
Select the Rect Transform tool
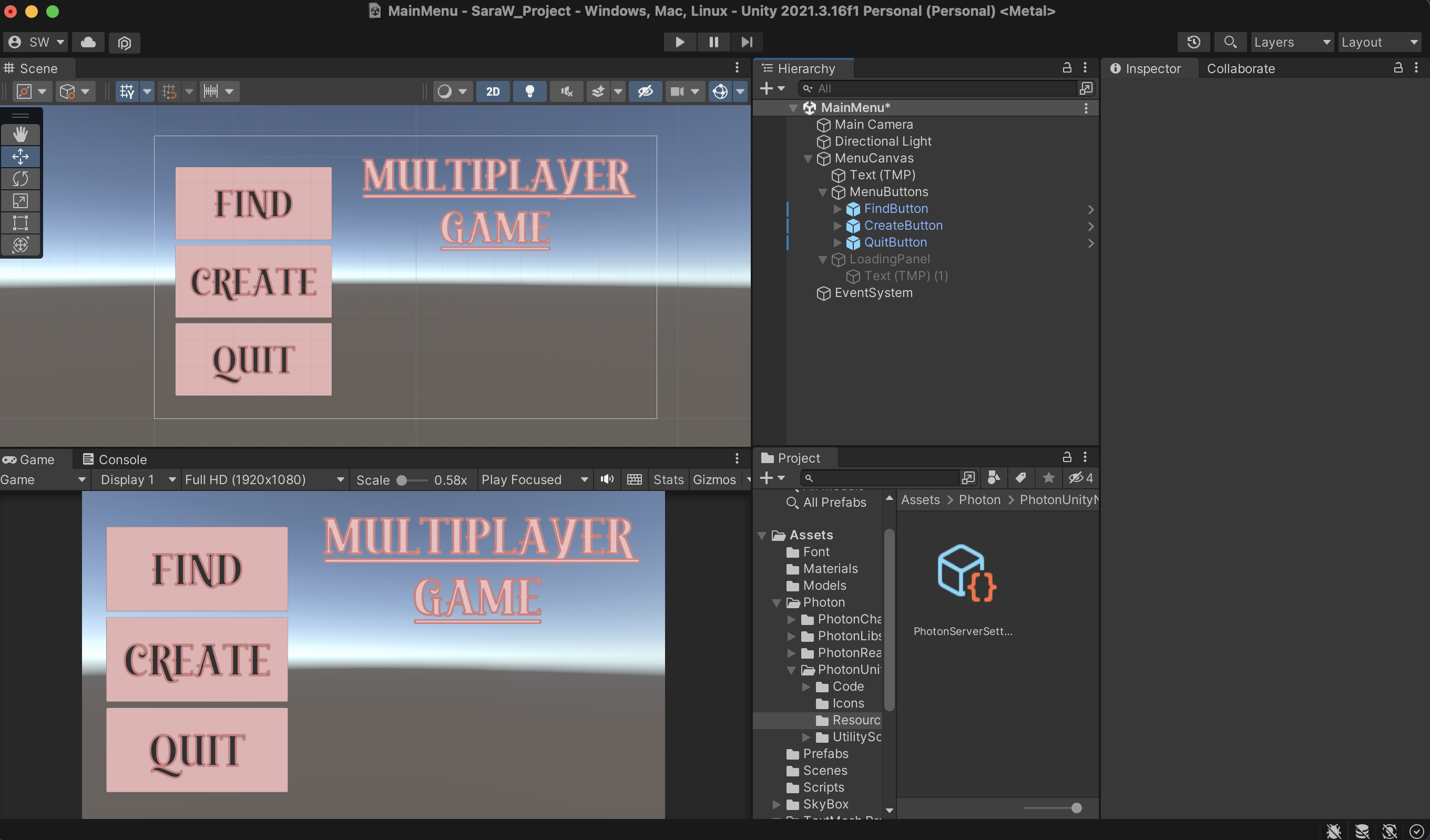21,222
